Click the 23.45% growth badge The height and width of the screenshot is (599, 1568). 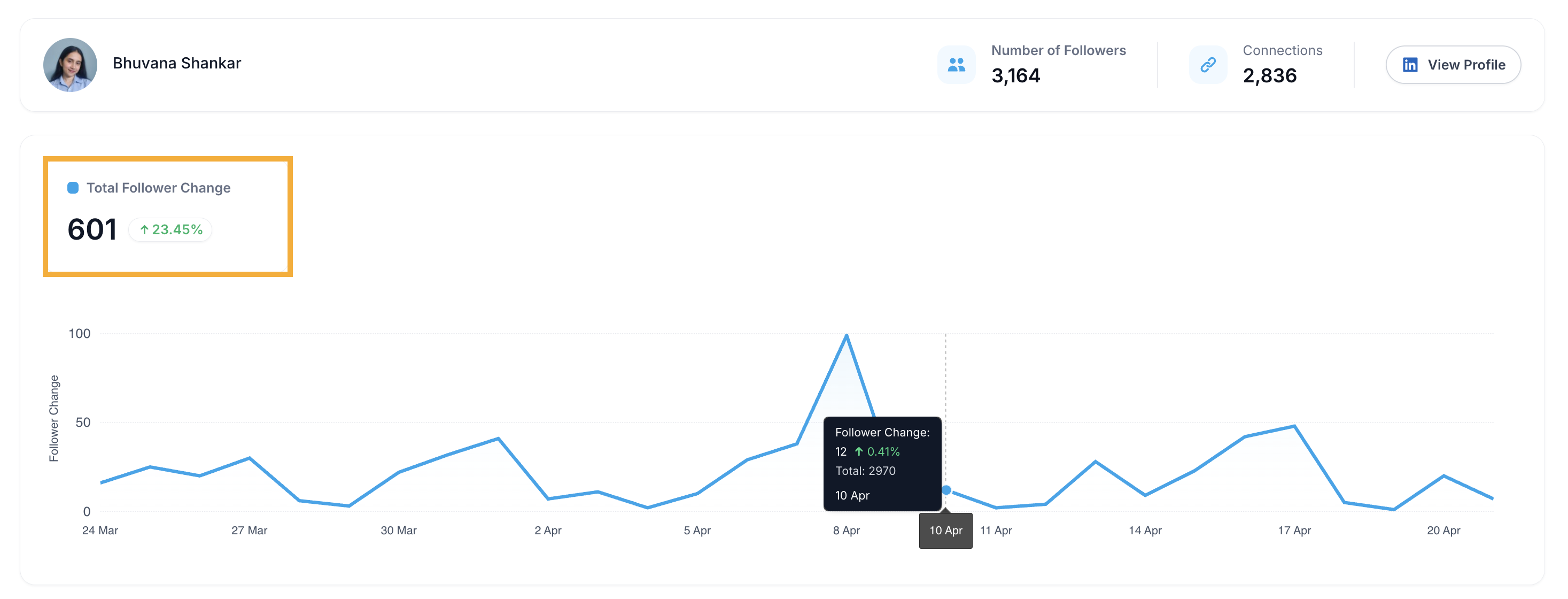coord(170,230)
